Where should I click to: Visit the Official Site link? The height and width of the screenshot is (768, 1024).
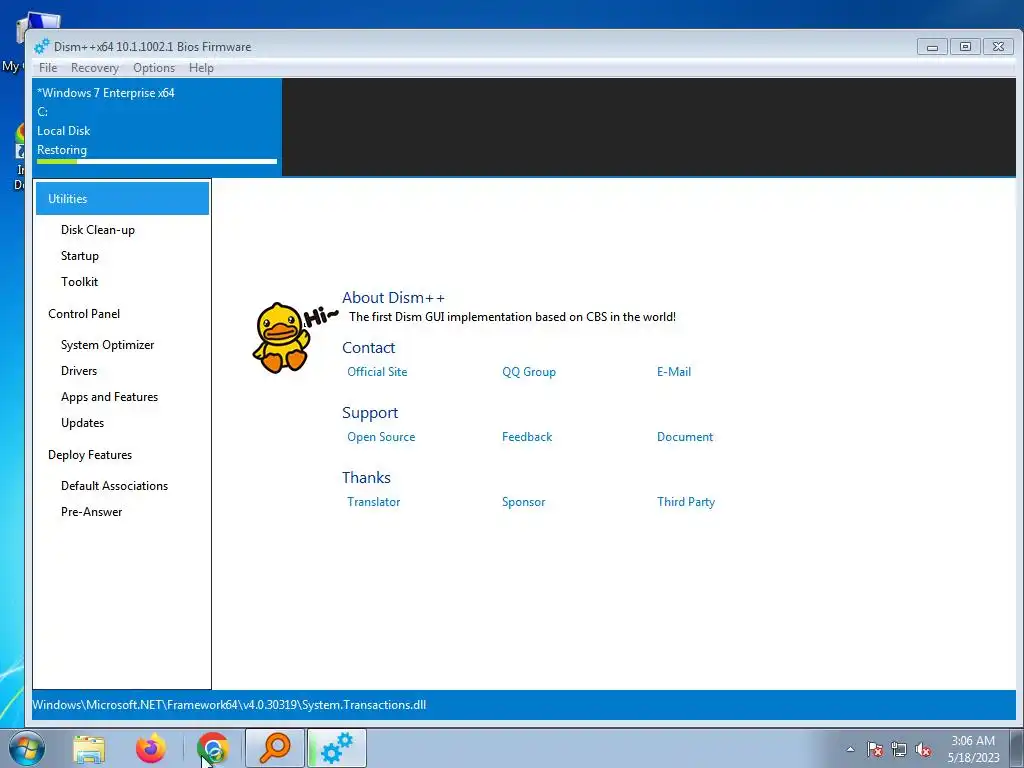pos(377,372)
